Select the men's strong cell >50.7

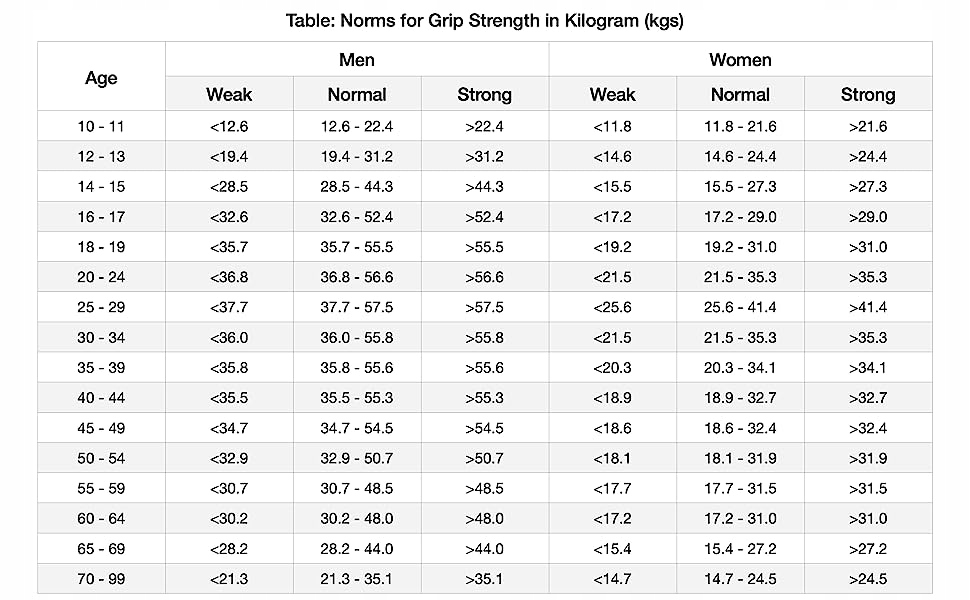coord(484,459)
